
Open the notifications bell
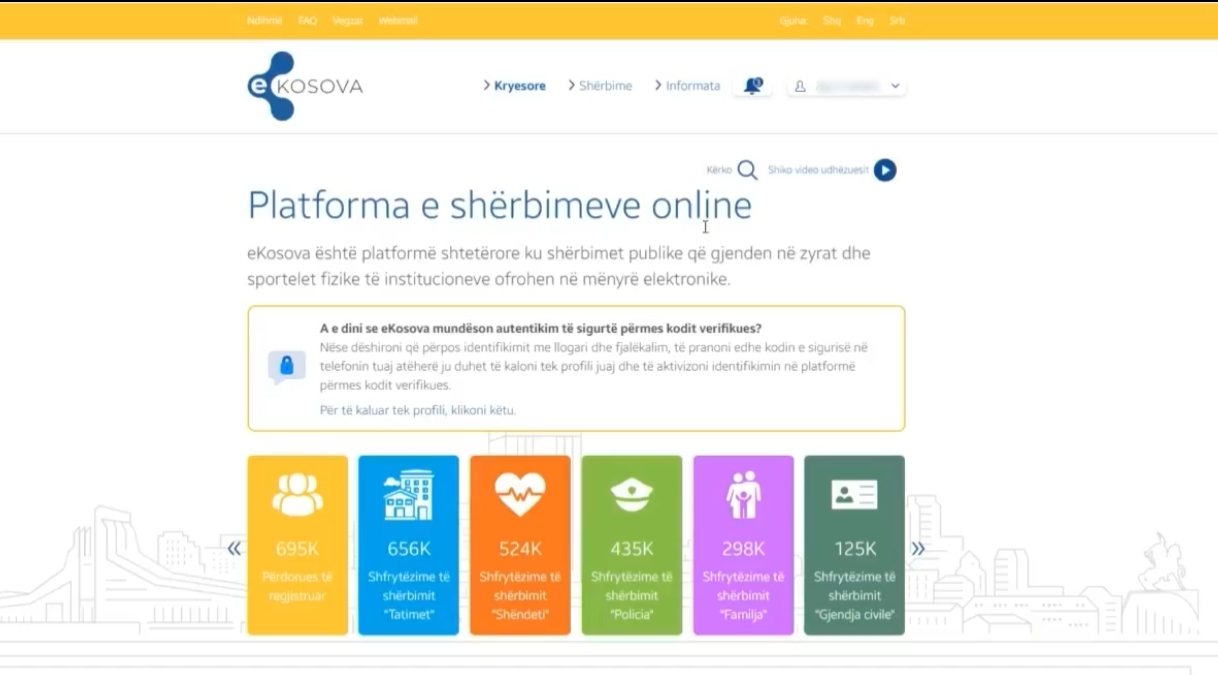point(752,87)
